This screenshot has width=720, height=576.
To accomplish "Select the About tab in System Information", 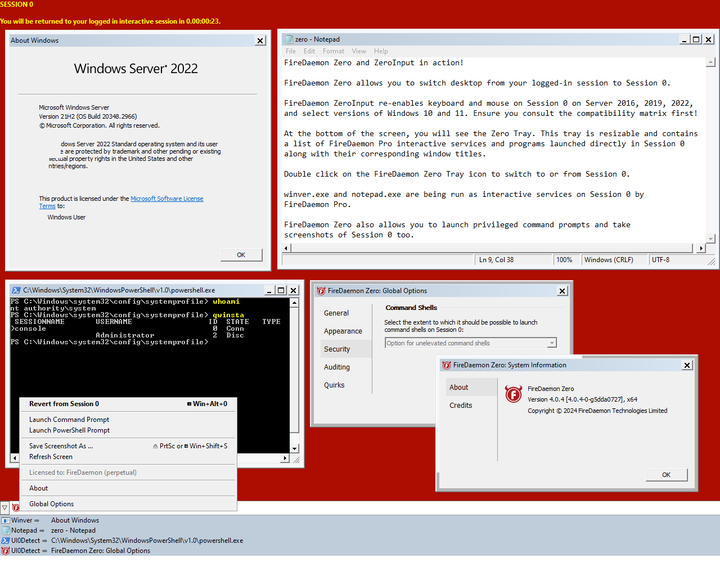I will [472, 387].
